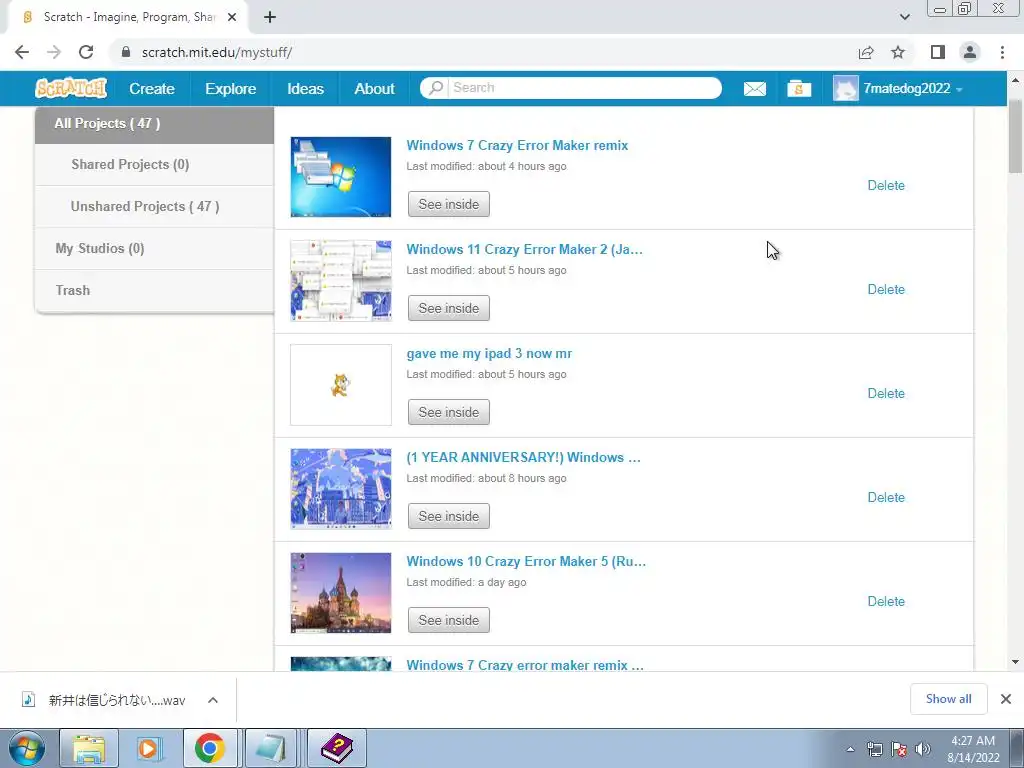1024x768 pixels.
Task: Open the Trash tab
Action: (154, 290)
